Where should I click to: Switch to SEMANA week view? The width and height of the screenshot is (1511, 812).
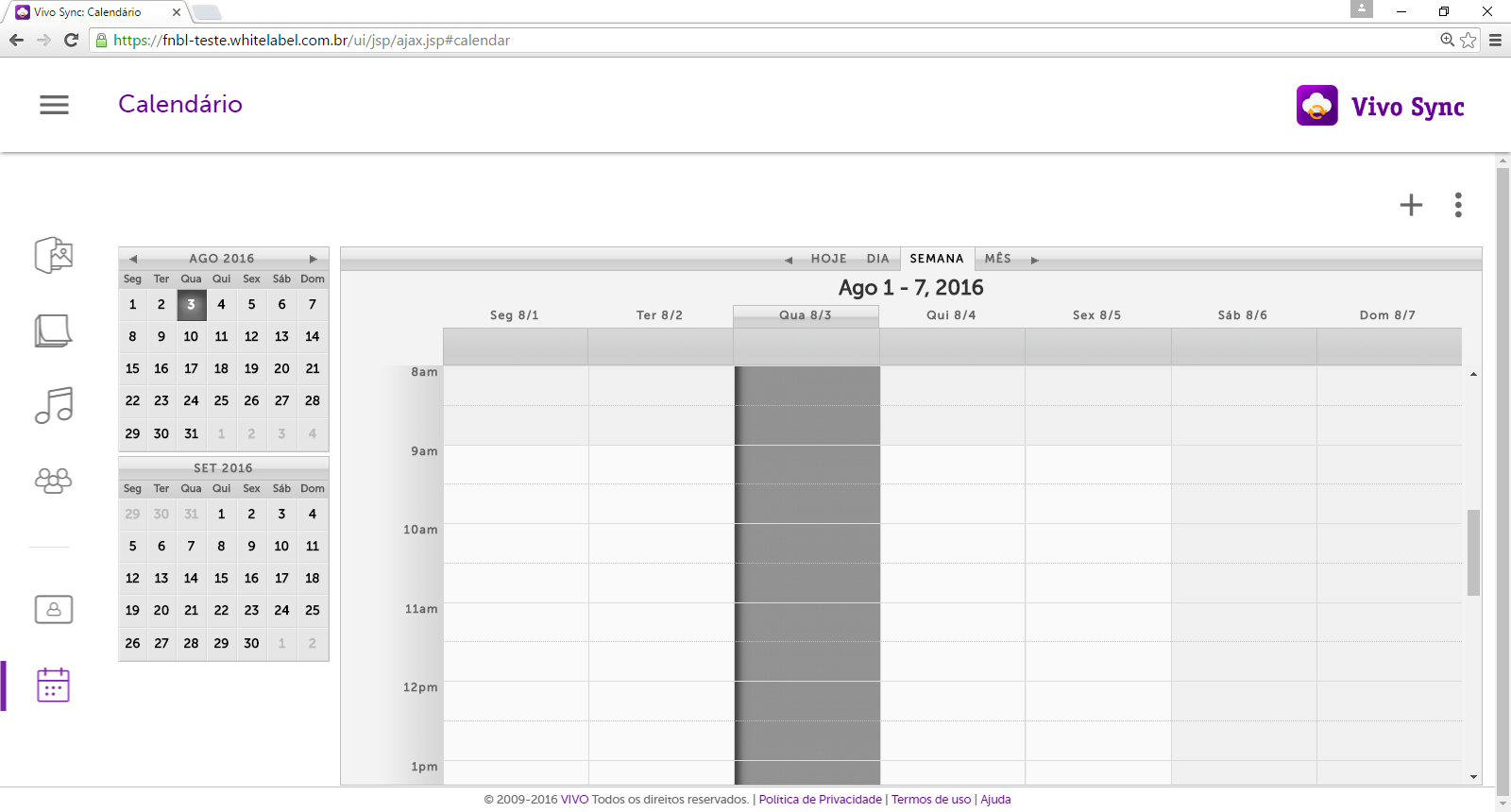[937, 259]
